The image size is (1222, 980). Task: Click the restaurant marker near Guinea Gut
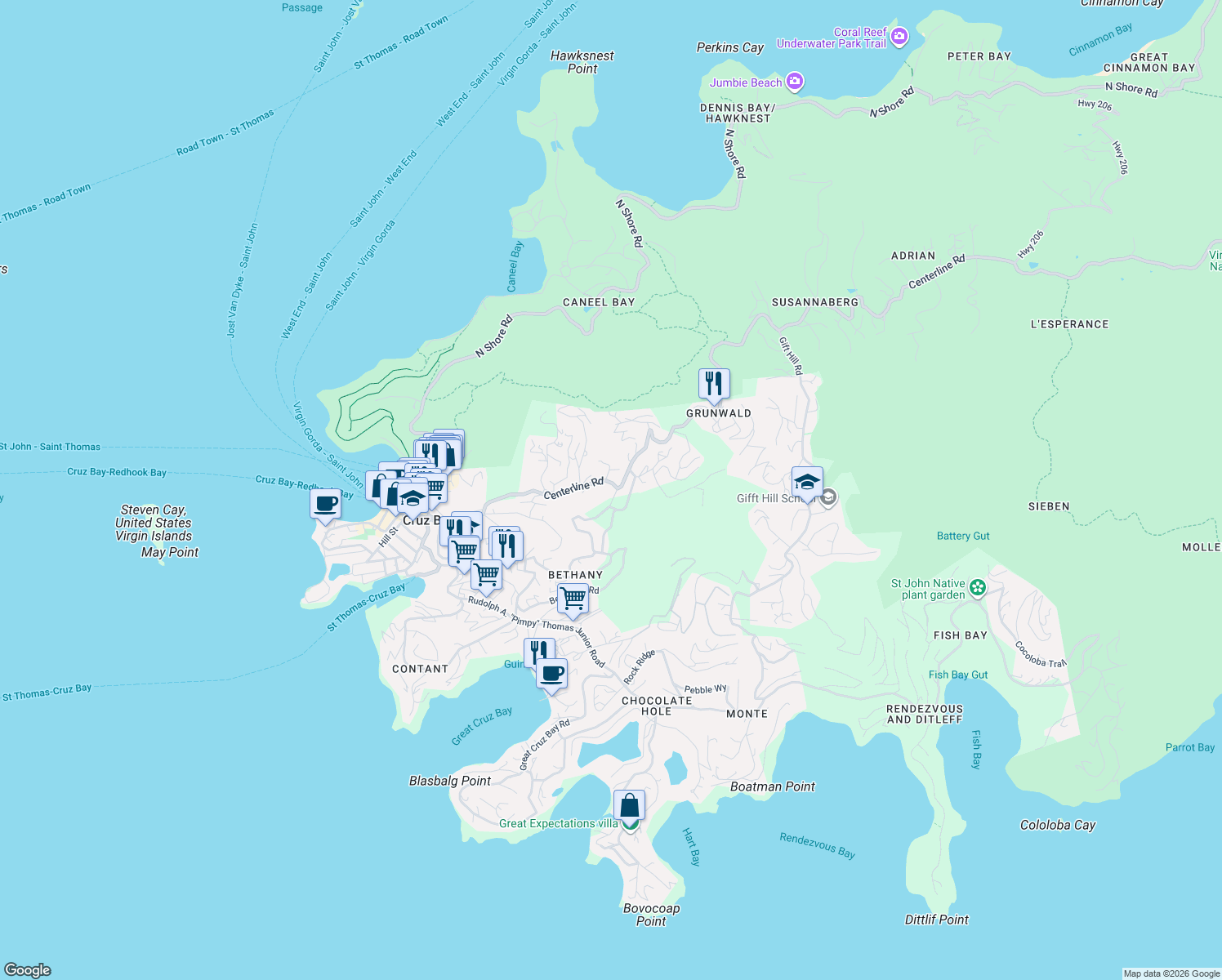point(537,652)
